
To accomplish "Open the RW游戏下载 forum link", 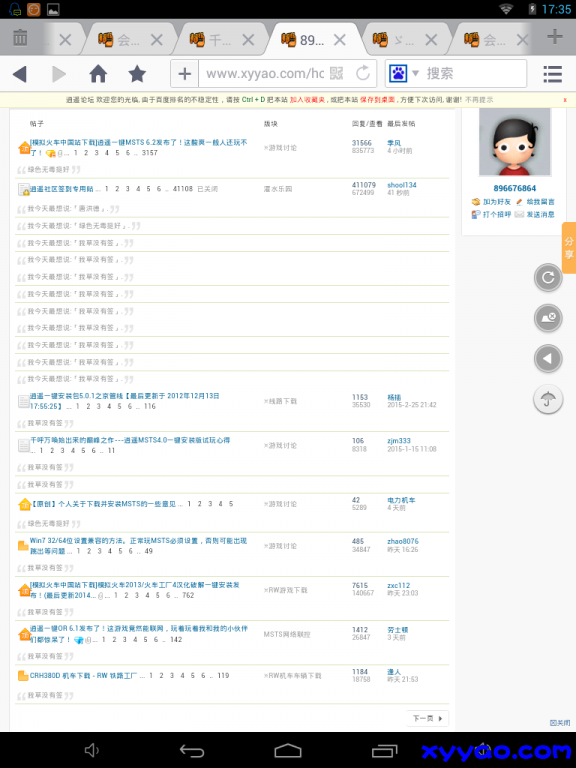I will click(x=286, y=590).
